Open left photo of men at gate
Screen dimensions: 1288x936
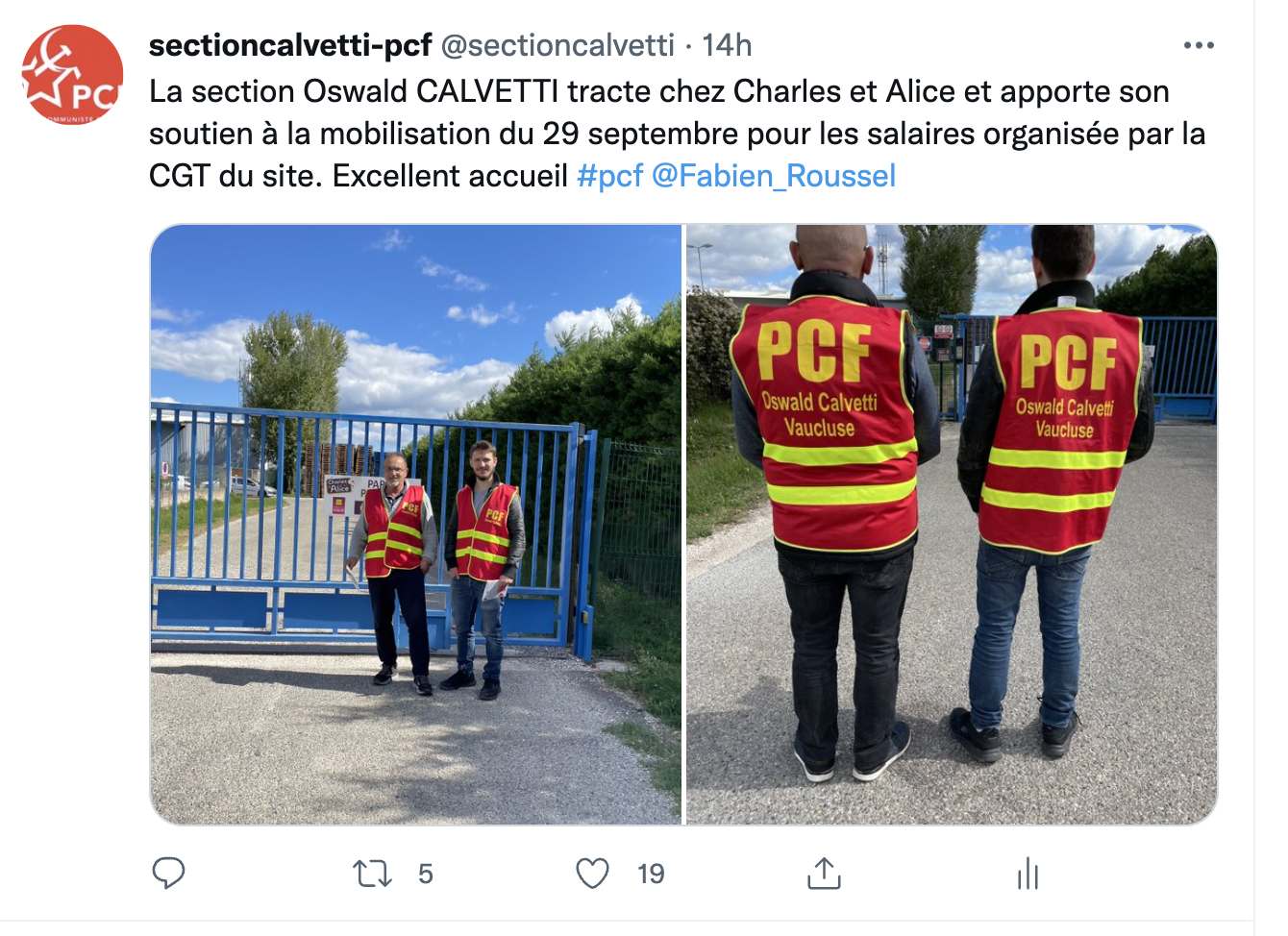[x=416, y=525]
